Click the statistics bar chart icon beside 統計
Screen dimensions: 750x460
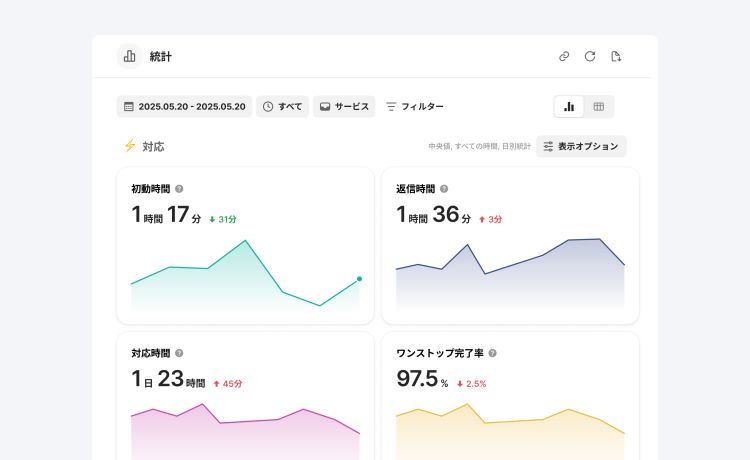pos(129,56)
